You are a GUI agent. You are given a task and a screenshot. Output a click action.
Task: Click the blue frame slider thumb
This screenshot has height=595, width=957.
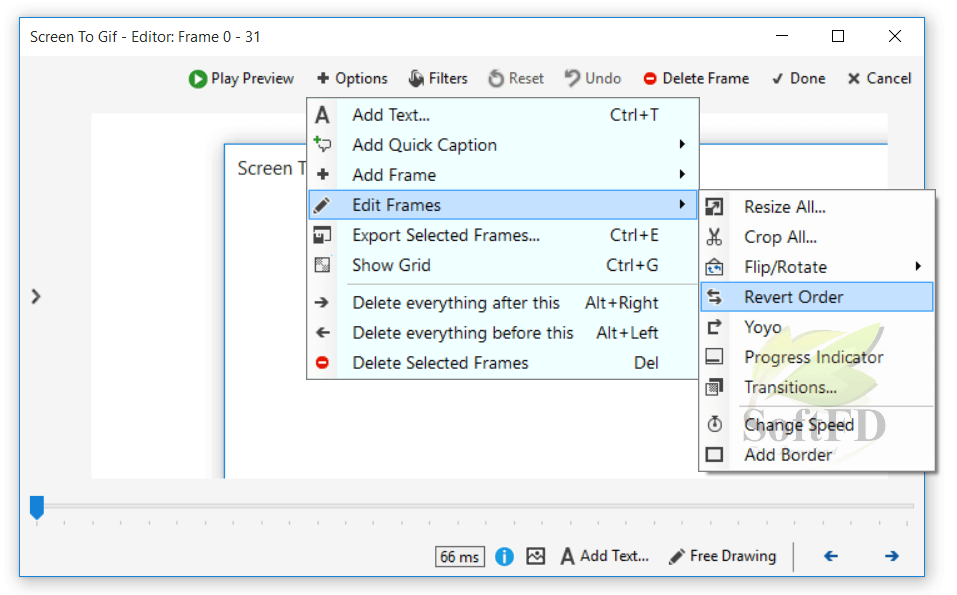(x=37, y=507)
